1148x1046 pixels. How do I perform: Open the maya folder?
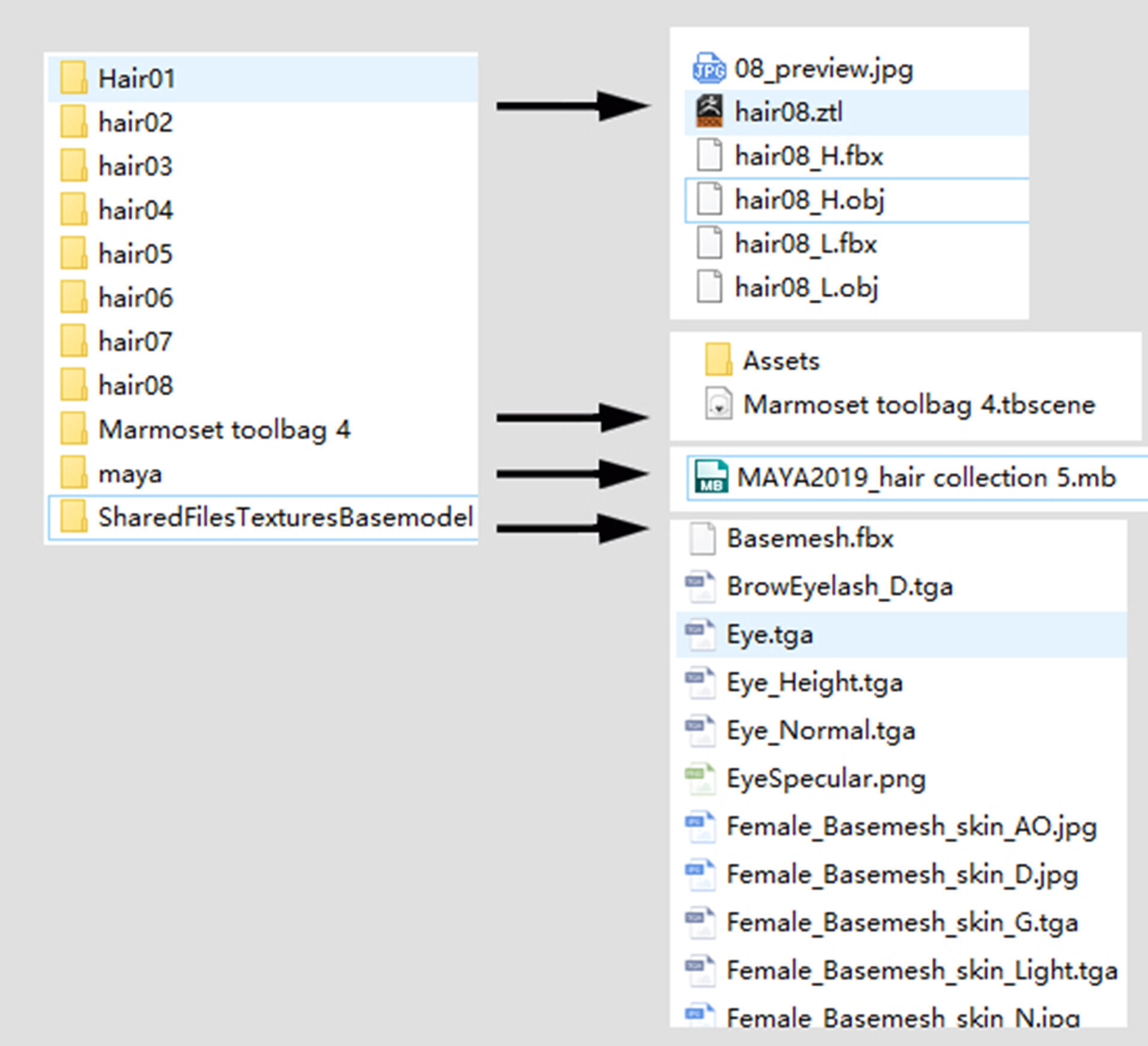(x=130, y=474)
